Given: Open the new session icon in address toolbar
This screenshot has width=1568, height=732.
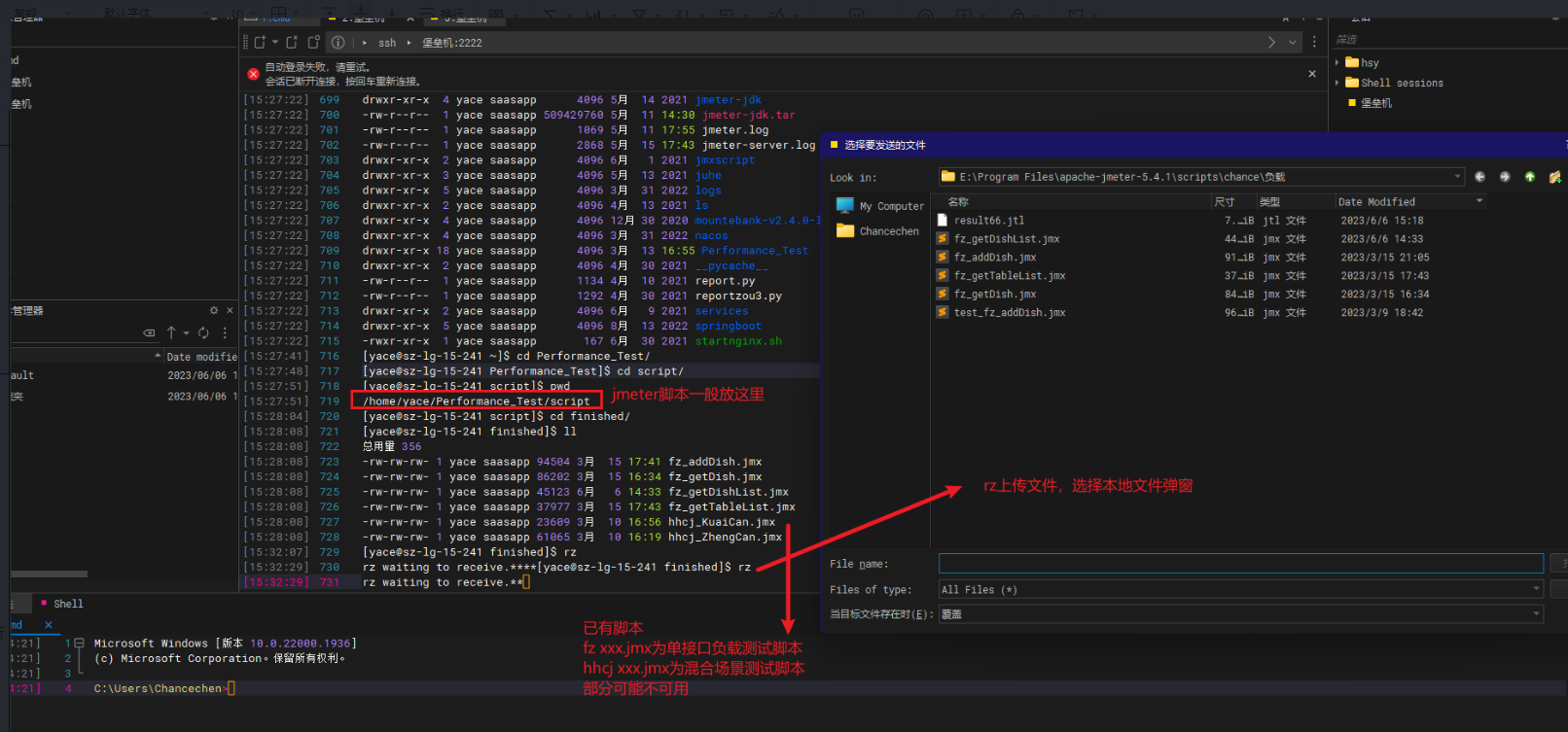Looking at the screenshot, I should tap(260, 42).
